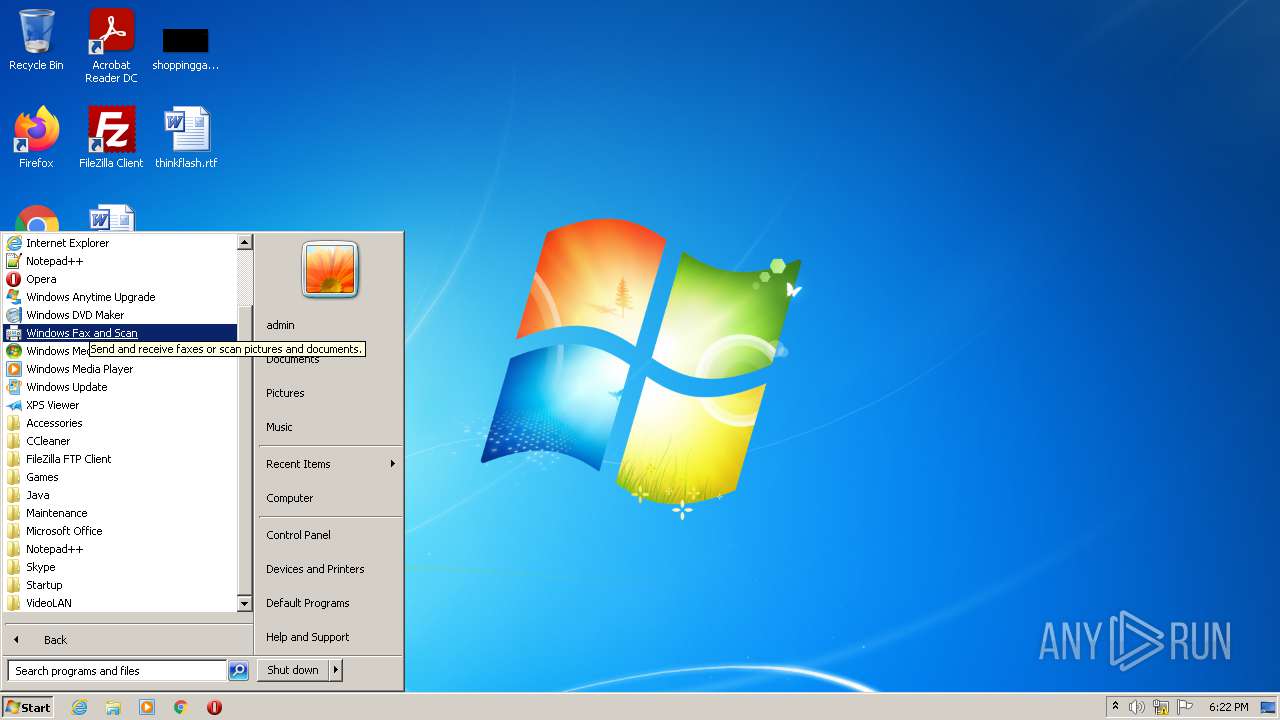Click the Start button on taskbar
The image size is (1280, 720).
(28, 707)
